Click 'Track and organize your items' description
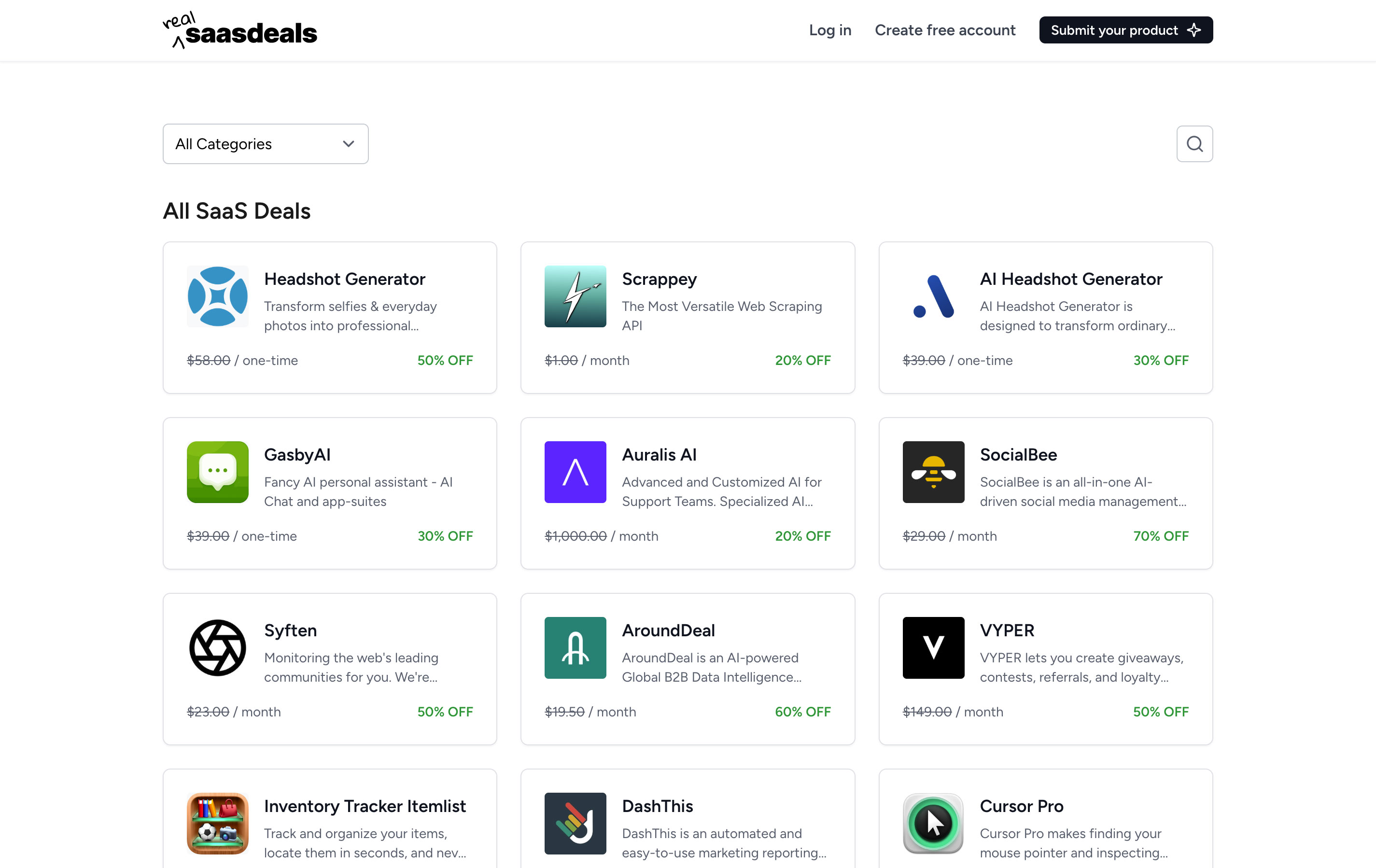Screen dimensions: 1376x868 tap(365, 843)
